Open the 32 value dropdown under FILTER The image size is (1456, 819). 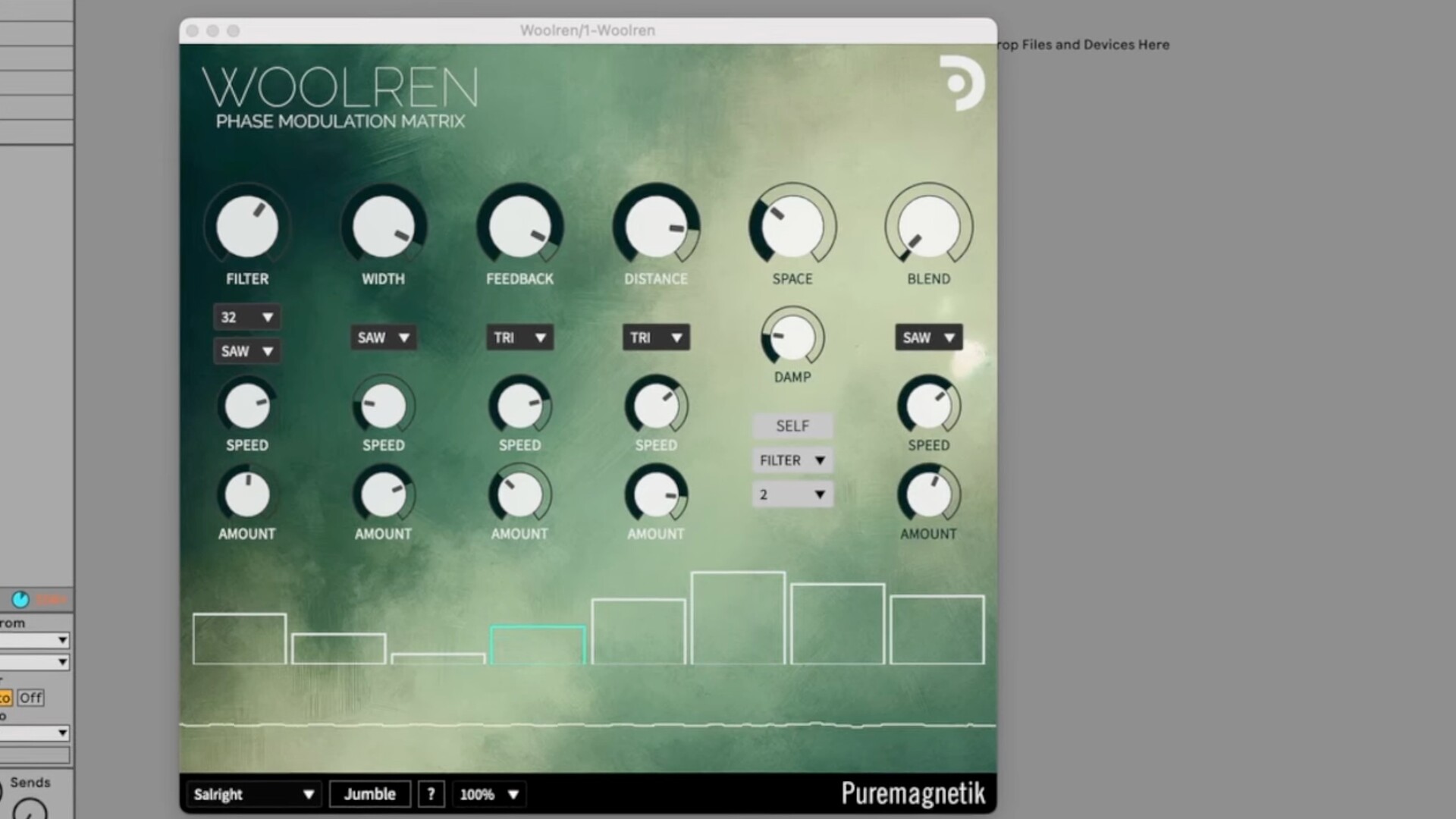pos(246,317)
